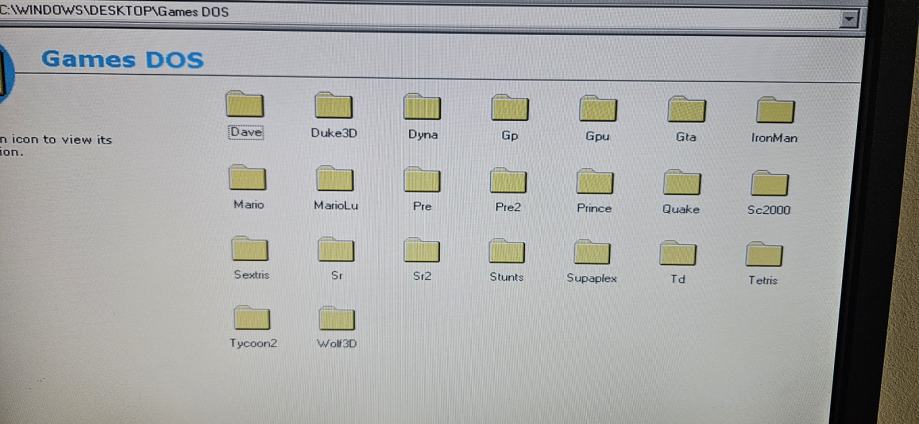The image size is (919, 424).
Task: Click the Stunts name label
Action: [x=507, y=277]
